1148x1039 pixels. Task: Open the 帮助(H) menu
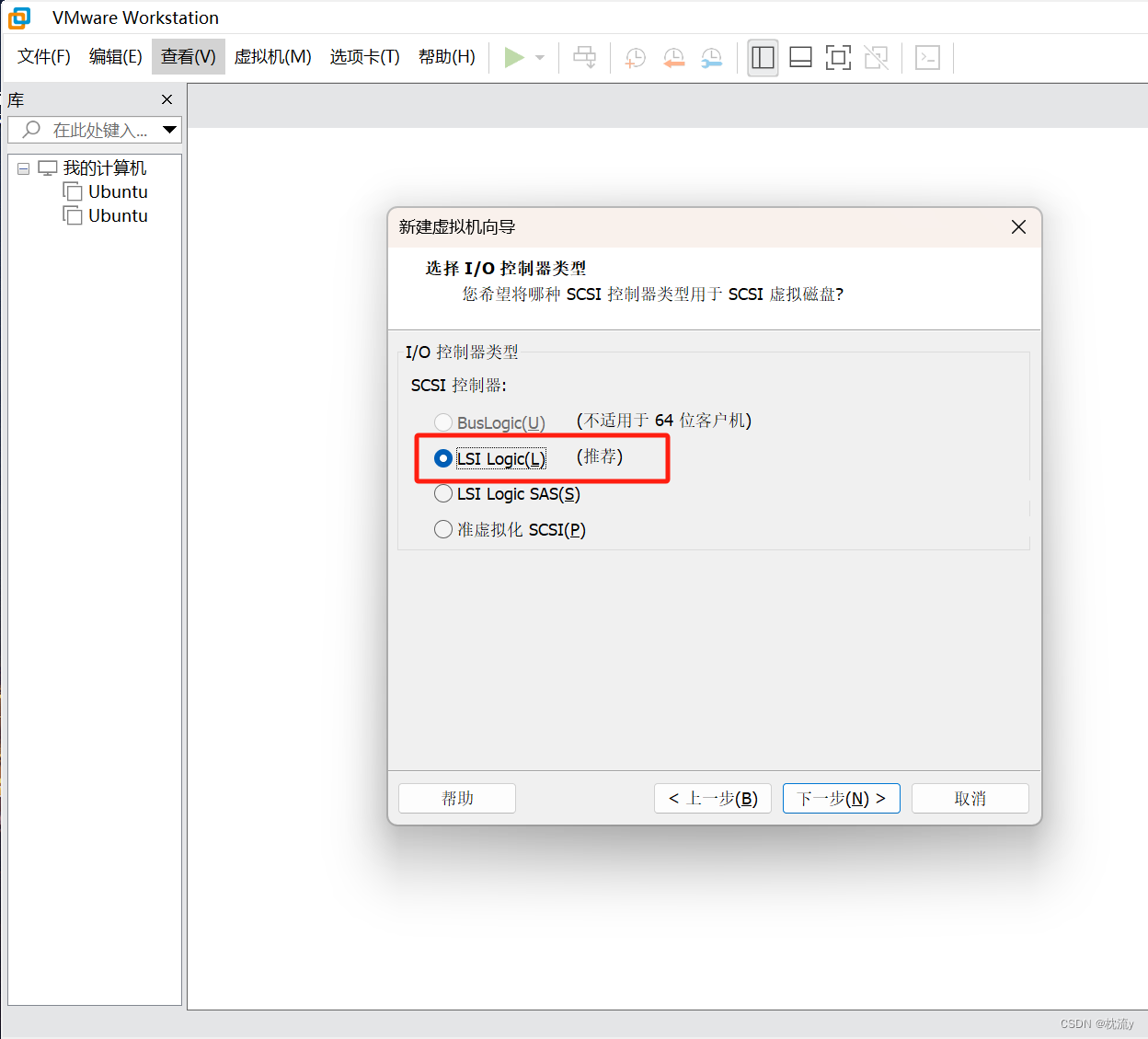click(x=447, y=57)
